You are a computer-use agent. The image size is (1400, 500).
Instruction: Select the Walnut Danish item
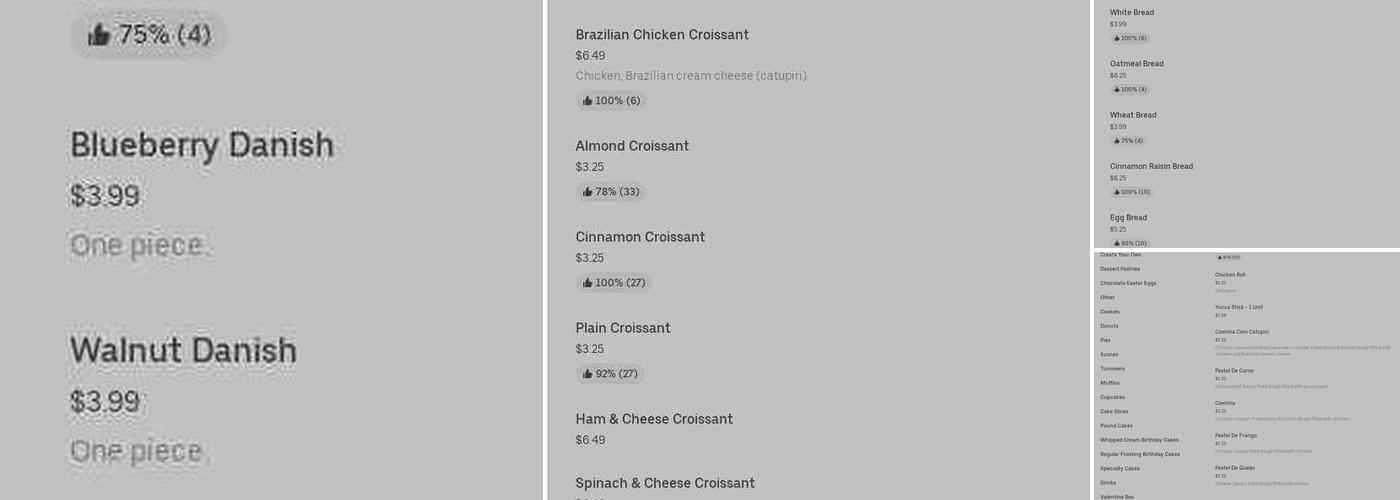(x=183, y=351)
